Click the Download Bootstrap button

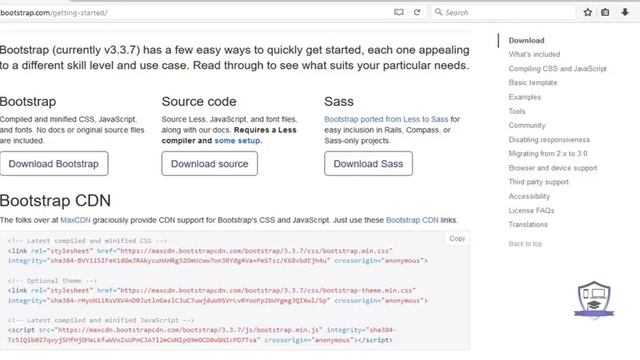coord(54,164)
